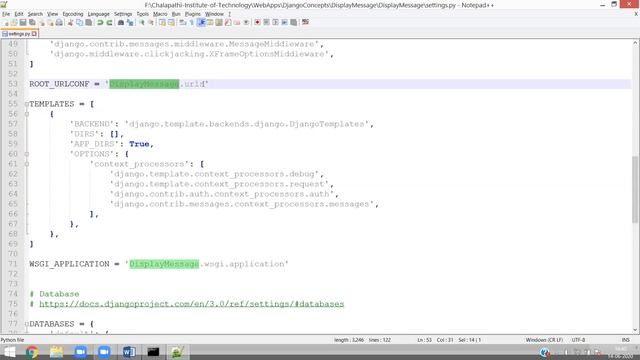Click the Close toolbar icon
640x360 pixels.
[x=42, y=22]
